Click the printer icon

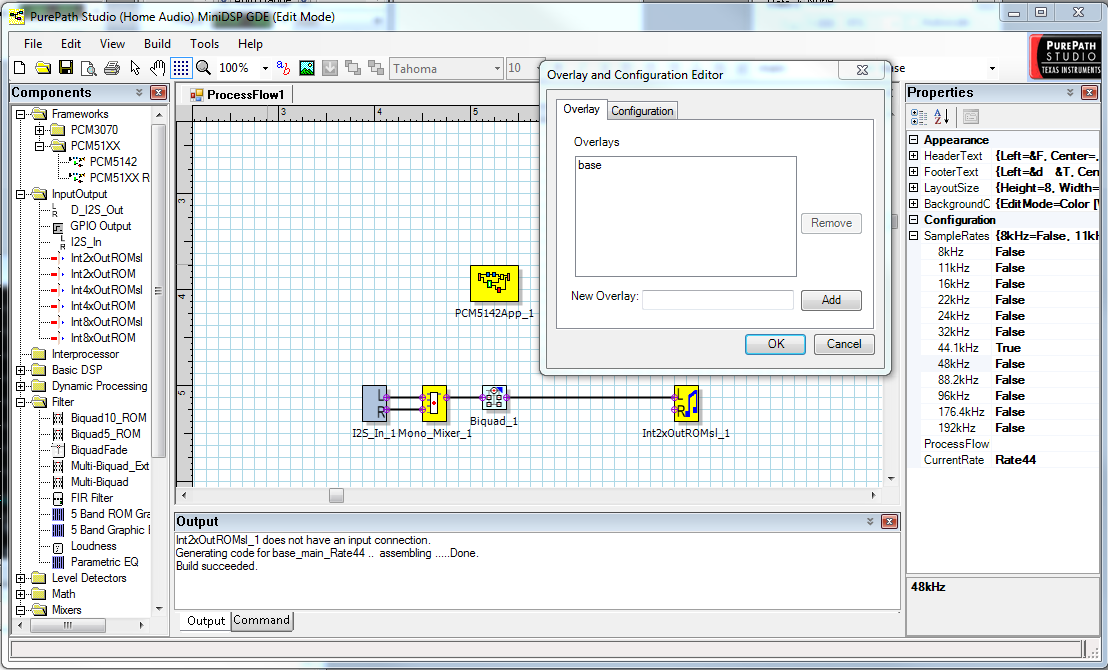(112, 68)
